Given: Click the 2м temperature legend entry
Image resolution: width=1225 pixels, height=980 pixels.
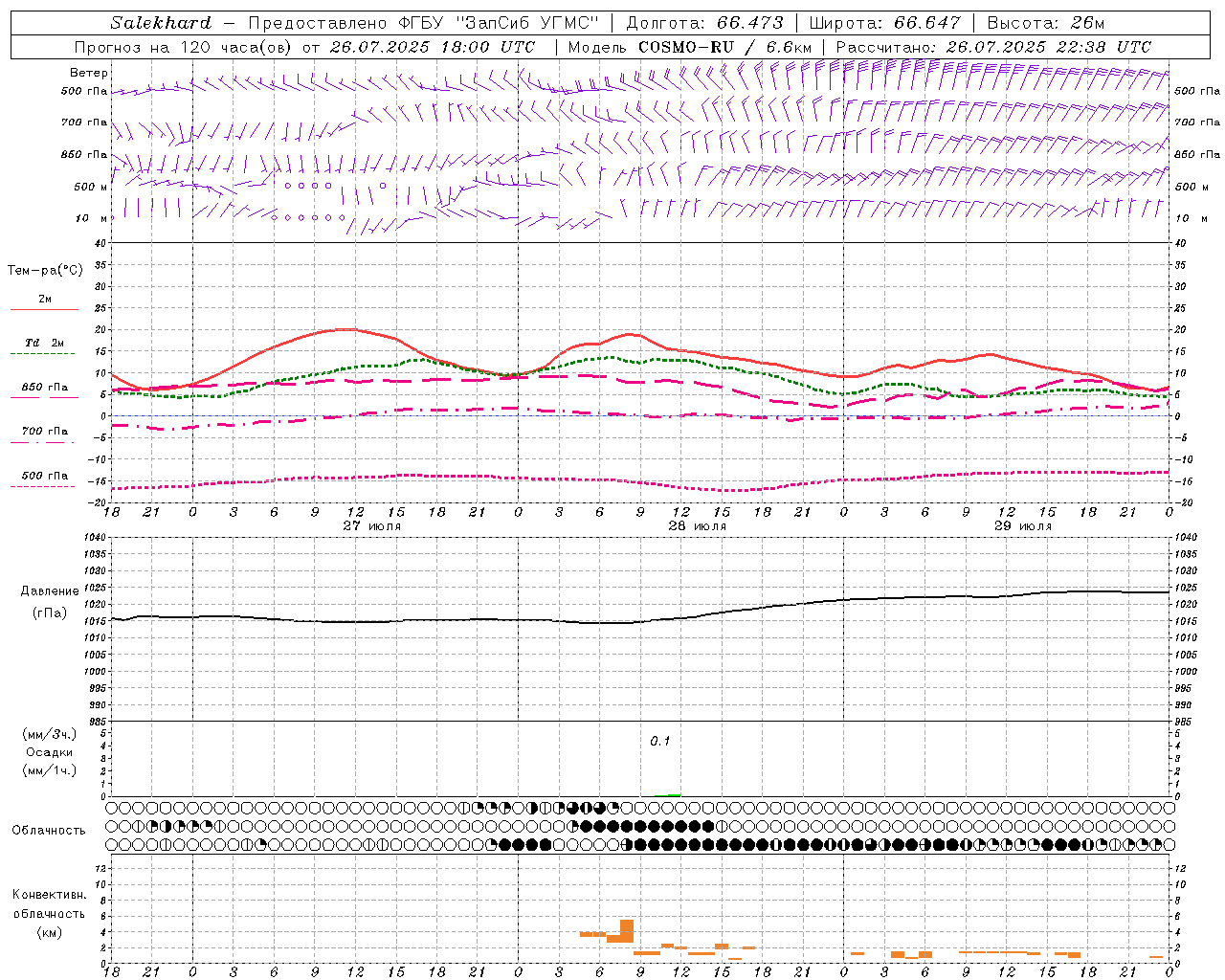Looking at the screenshot, I should point(45,300).
